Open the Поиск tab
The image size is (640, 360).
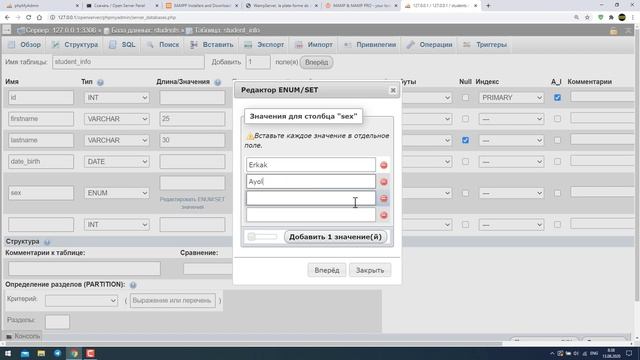click(x=163, y=45)
